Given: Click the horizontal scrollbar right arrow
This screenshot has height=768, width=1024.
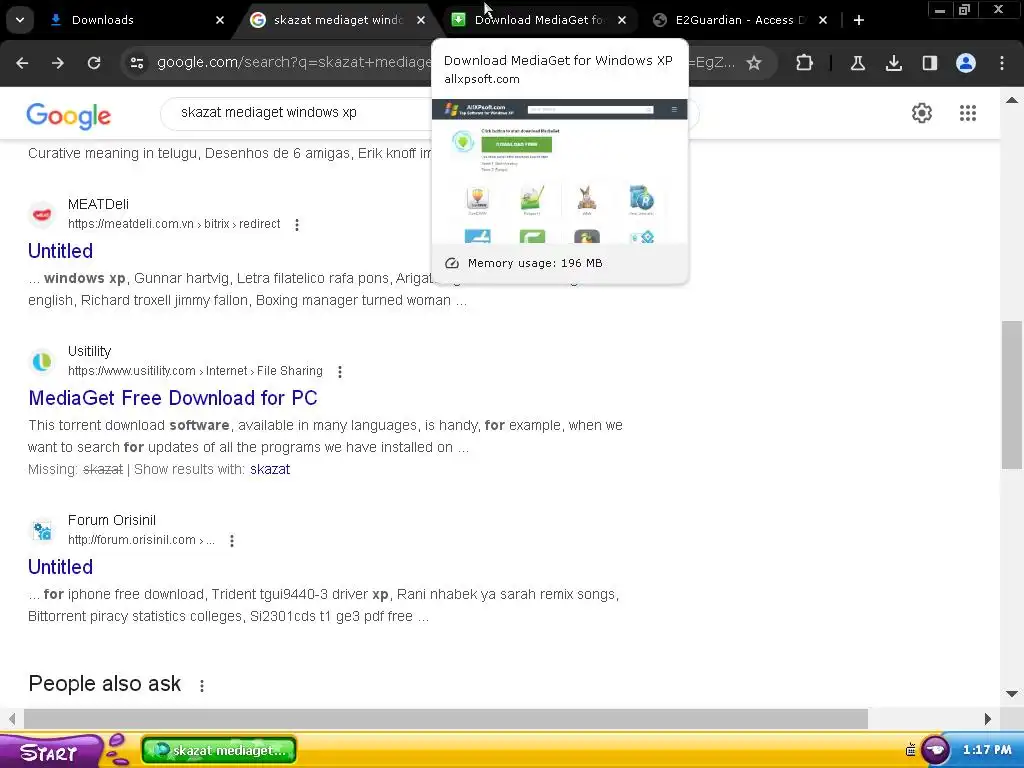Looking at the screenshot, I should [987, 719].
